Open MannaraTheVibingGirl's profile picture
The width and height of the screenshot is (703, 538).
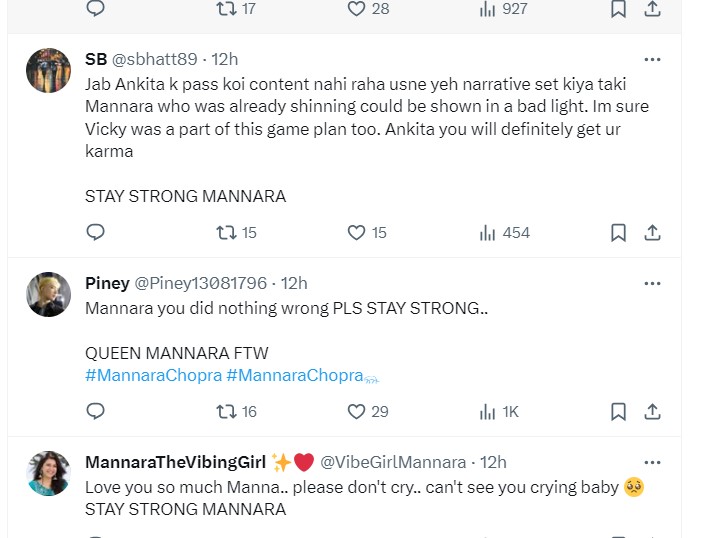click(48, 473)
